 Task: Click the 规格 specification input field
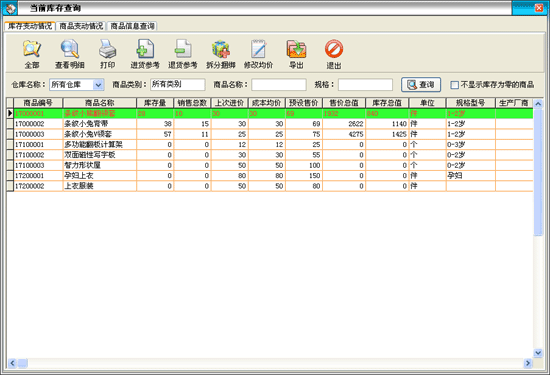click(x=365, y=85)
